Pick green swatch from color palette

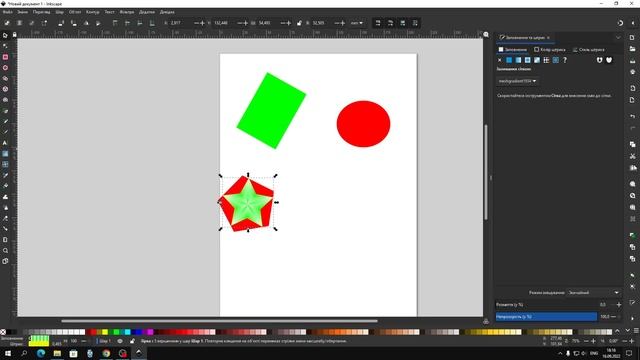coord(116,332)
